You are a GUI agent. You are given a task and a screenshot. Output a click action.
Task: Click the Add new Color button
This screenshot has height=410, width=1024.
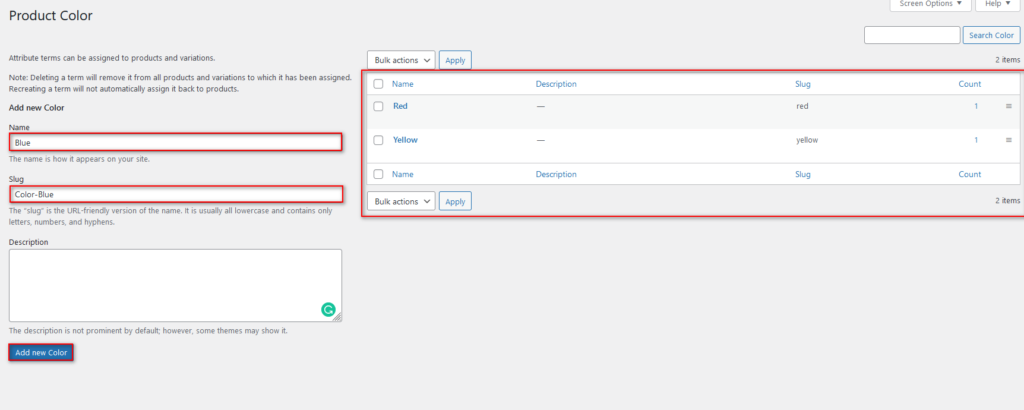[x=41, y=353]
